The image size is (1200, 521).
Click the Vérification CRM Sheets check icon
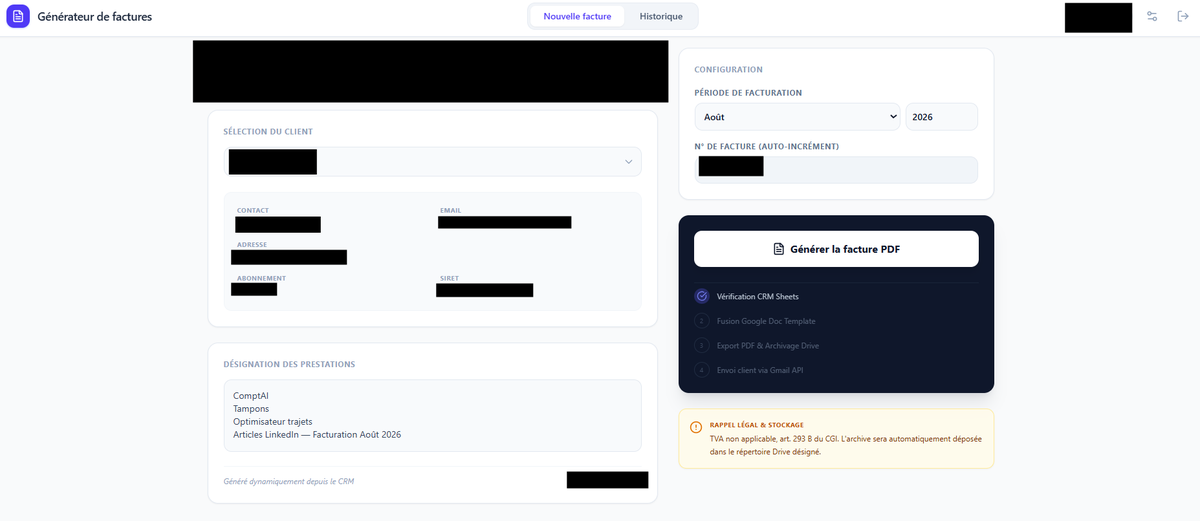702,296
